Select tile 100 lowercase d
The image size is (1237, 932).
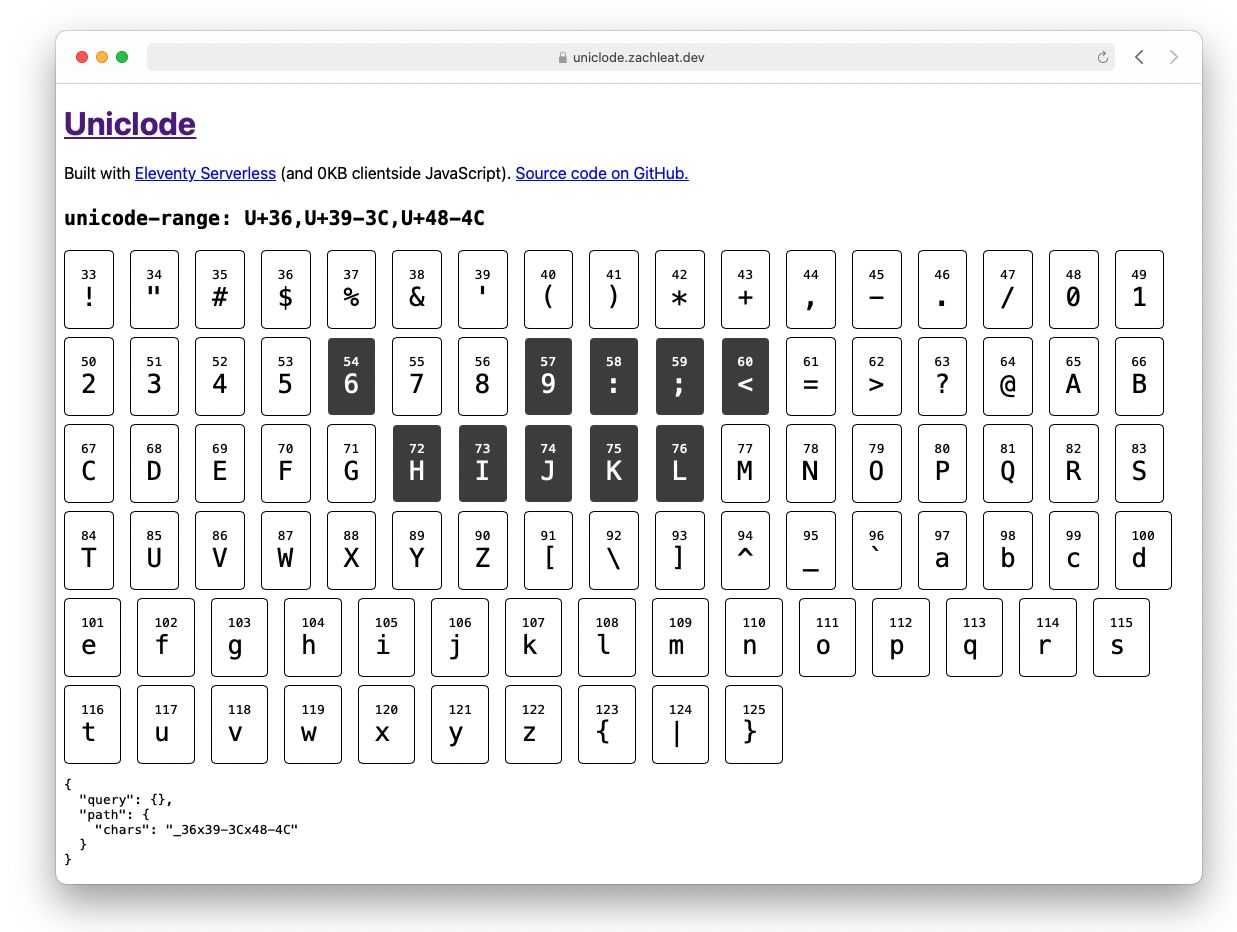tap(1143, 550)
